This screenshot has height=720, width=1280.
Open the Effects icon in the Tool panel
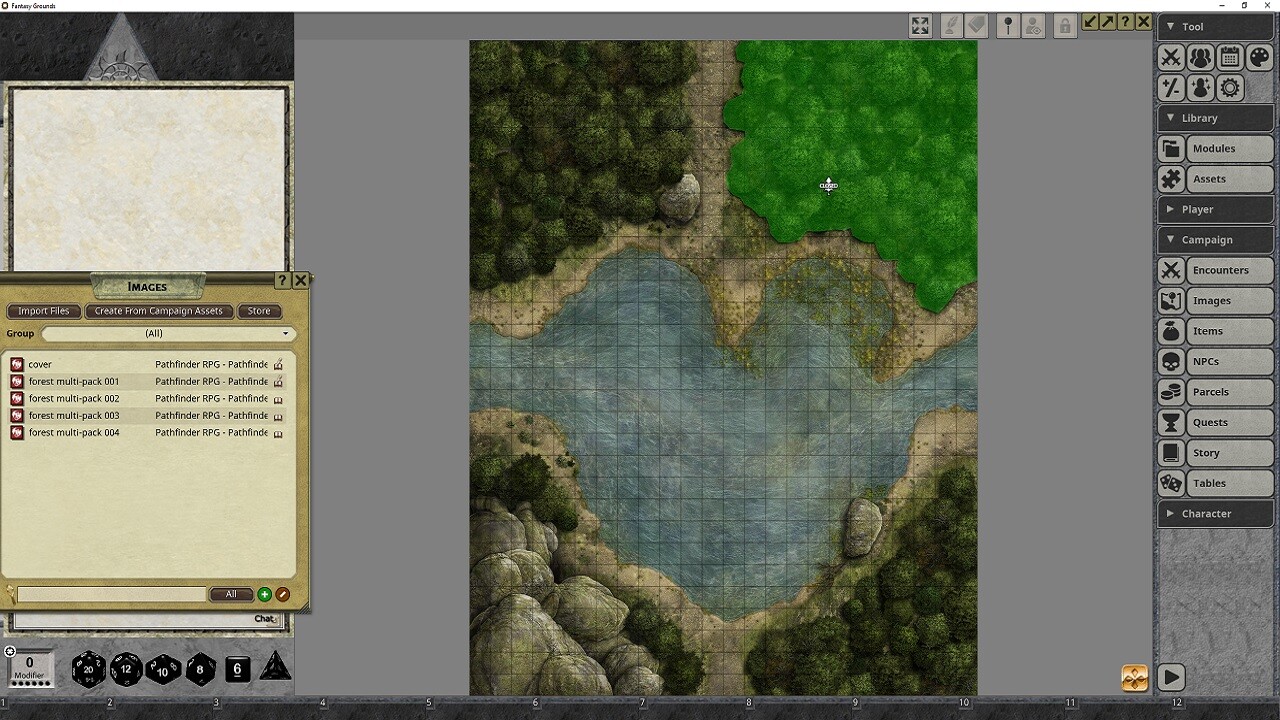tap(1200, 88)
